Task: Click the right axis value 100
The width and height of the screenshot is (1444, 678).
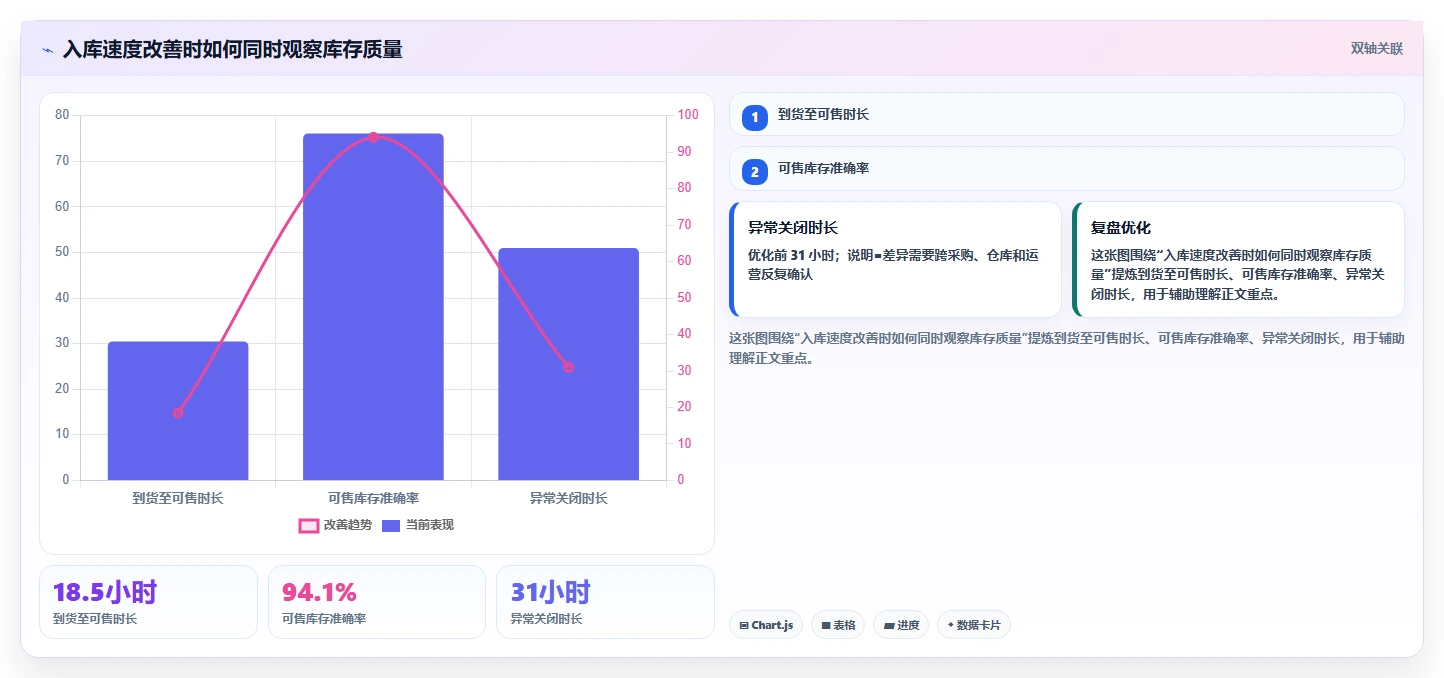Action: [688, 115]
